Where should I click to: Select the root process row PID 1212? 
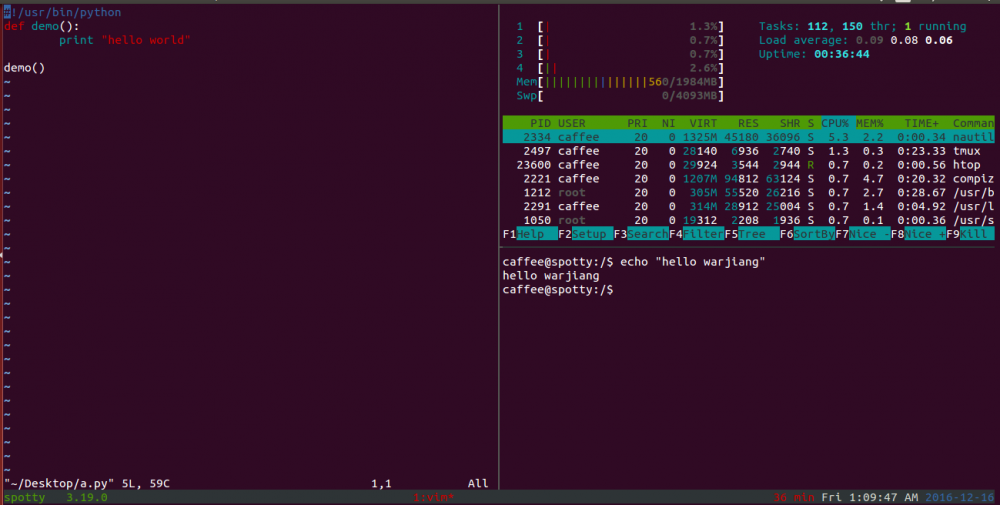[x=748, y=193]
